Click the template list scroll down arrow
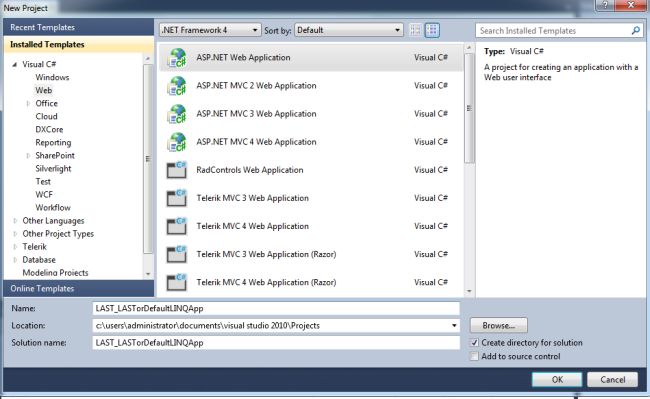This screenshot has width=650, height=399. pos(469,291)
